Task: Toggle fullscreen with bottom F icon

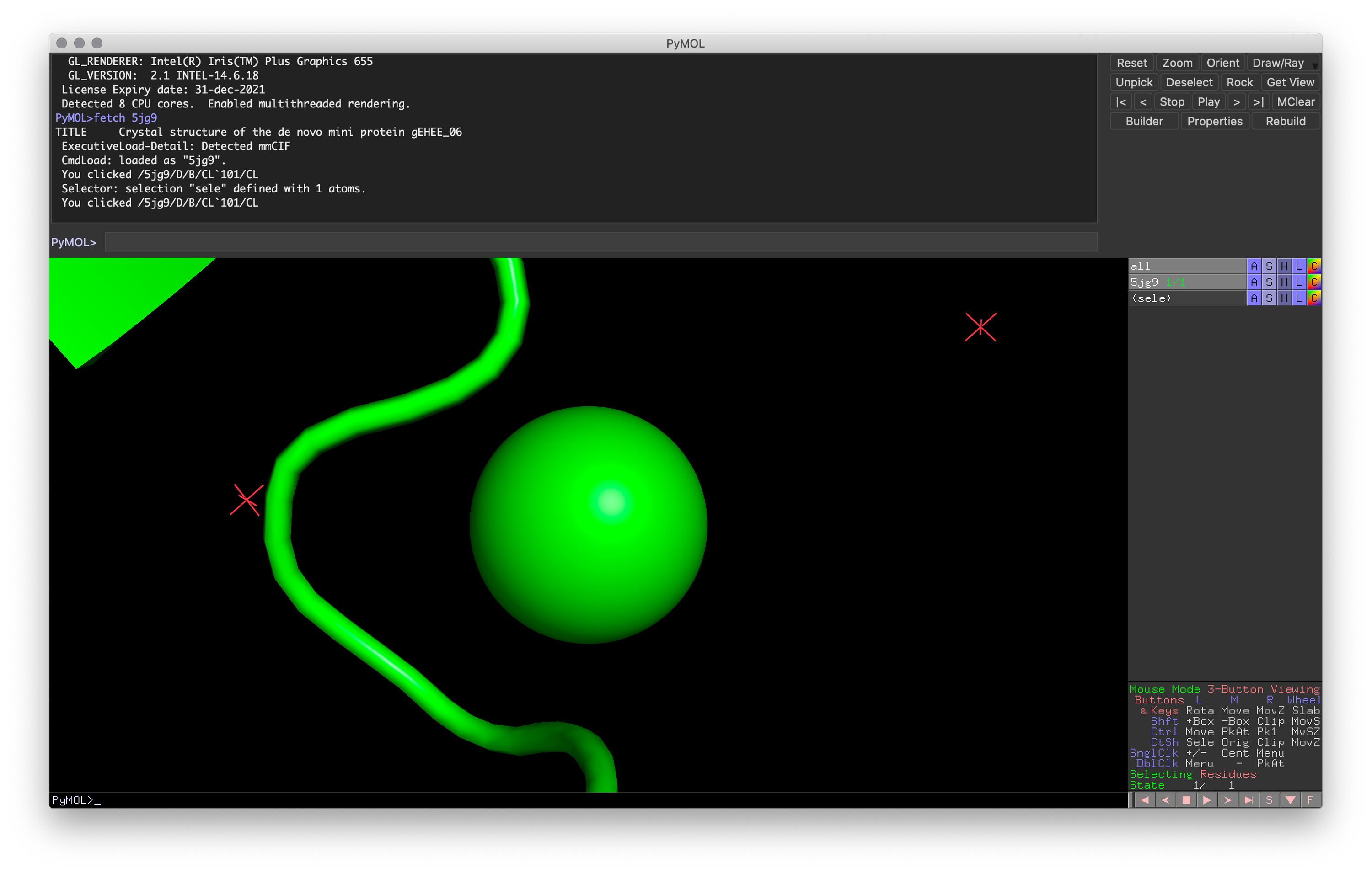Action: pos(1310,800)
